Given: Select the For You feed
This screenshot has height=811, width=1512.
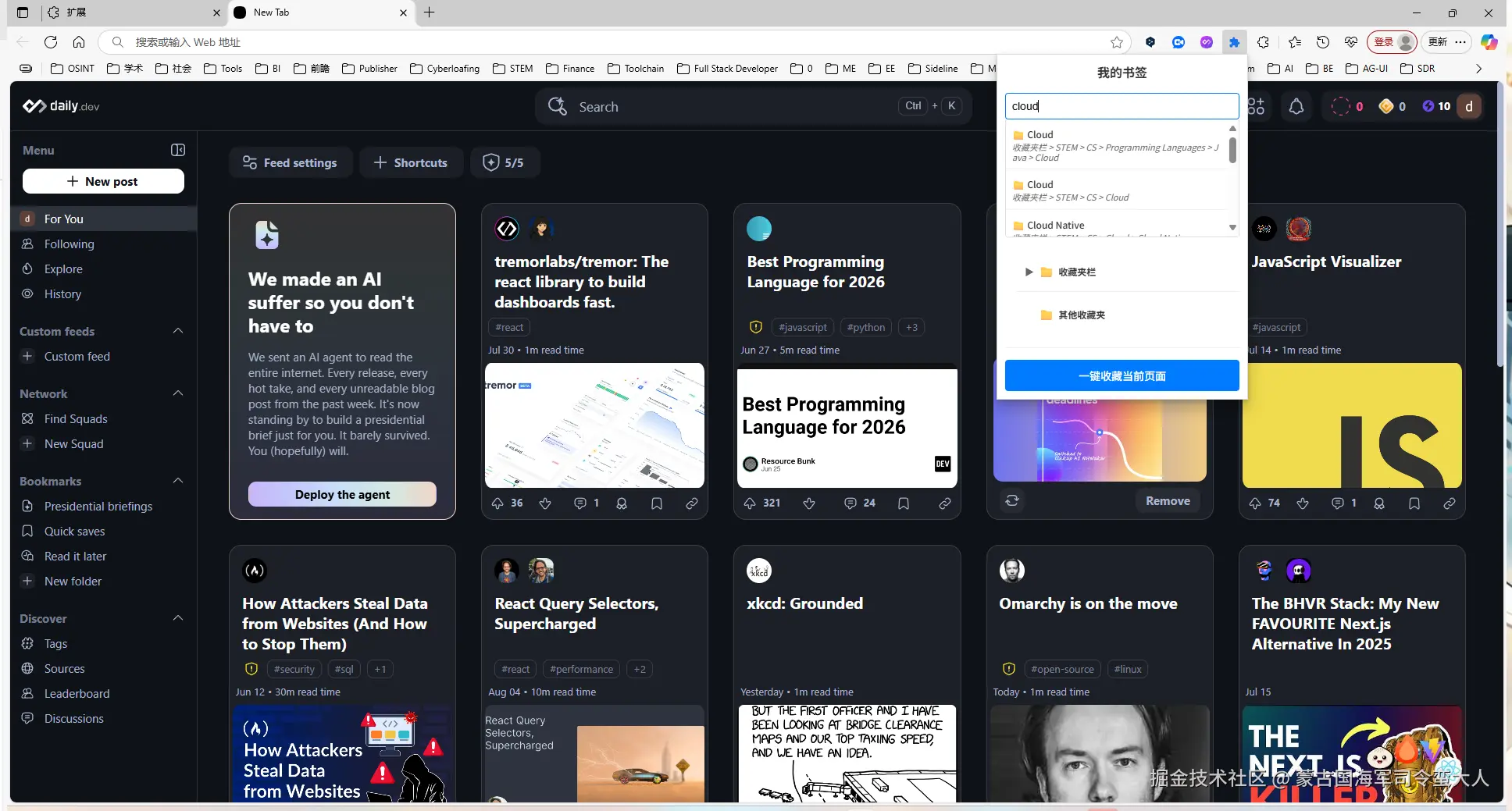Looking at the screenshot, I should (x=103, y=219).
